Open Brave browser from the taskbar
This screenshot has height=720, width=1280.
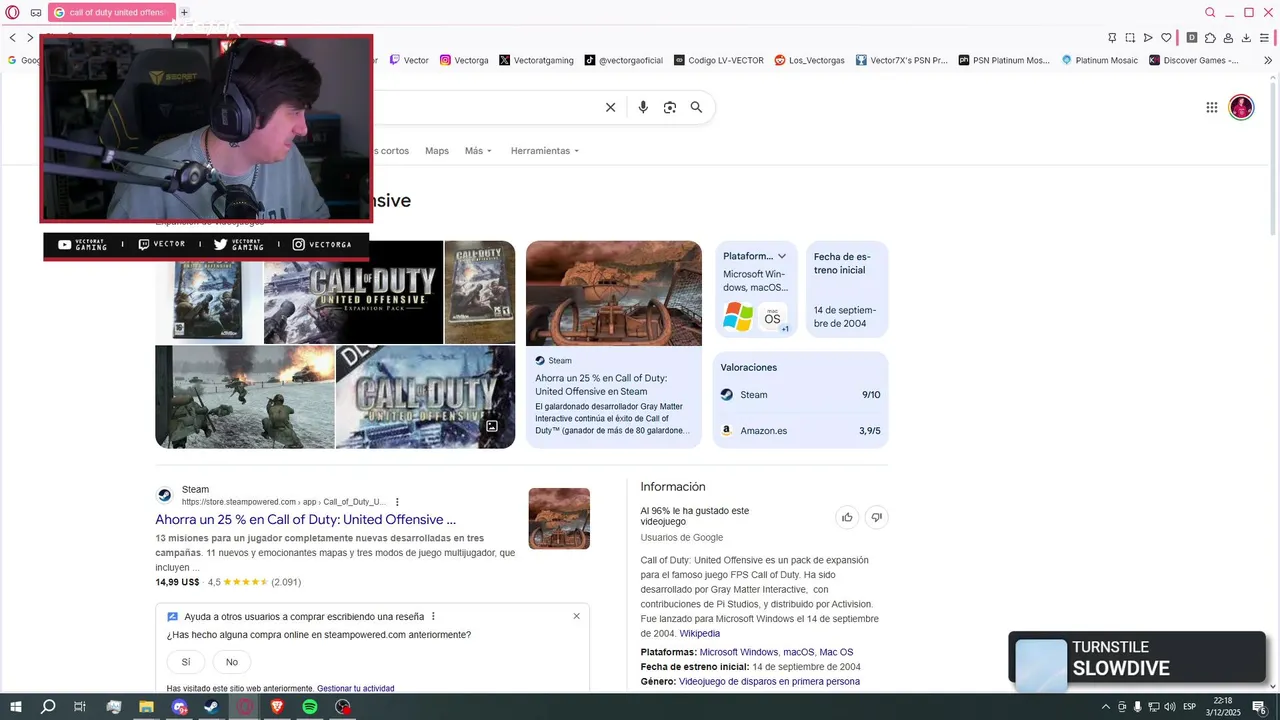coord(277,707)
